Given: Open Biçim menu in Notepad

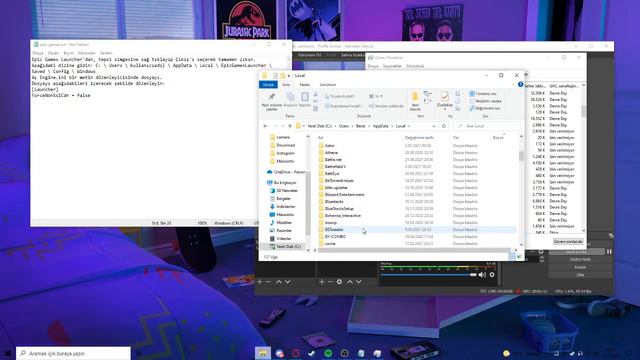Looking at the screenshot, I should click(69, 53).
